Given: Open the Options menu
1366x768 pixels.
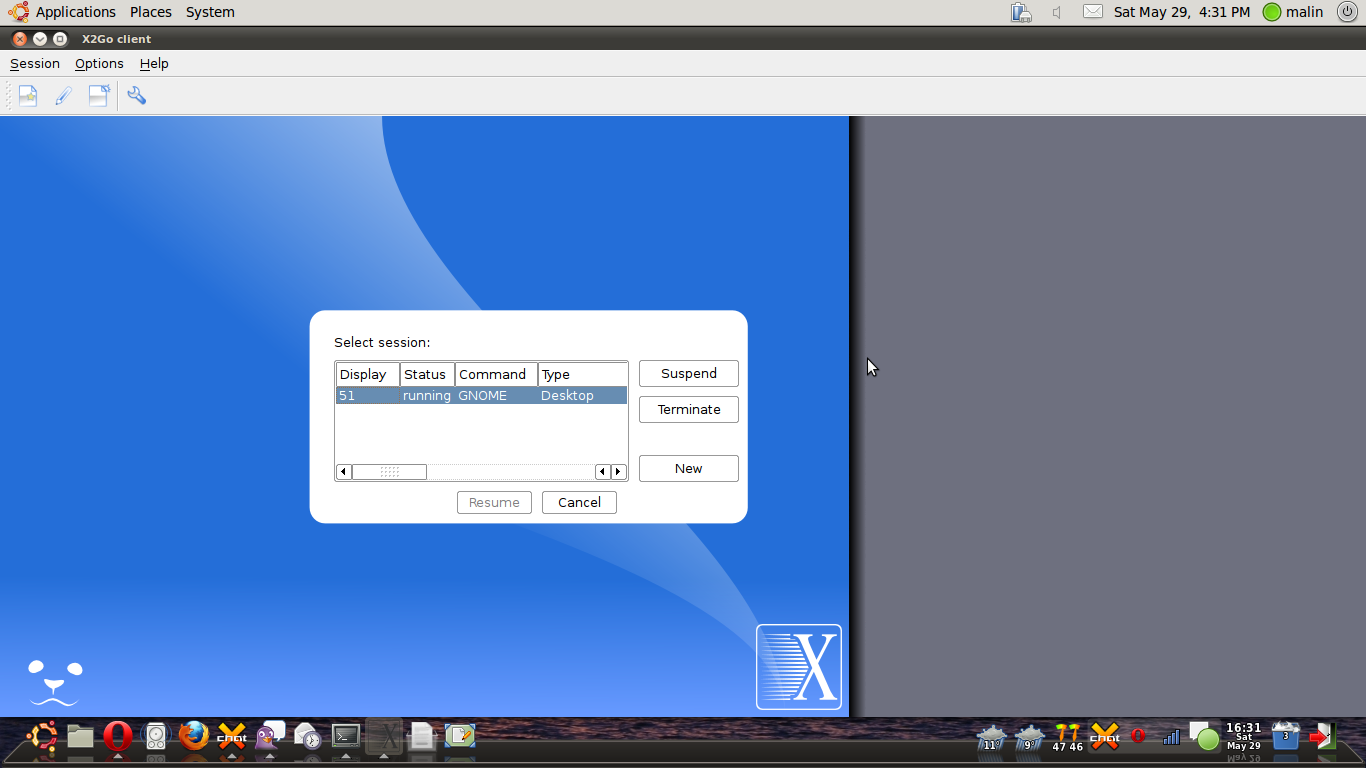Looking at the screenshot, I should [99, 63].
